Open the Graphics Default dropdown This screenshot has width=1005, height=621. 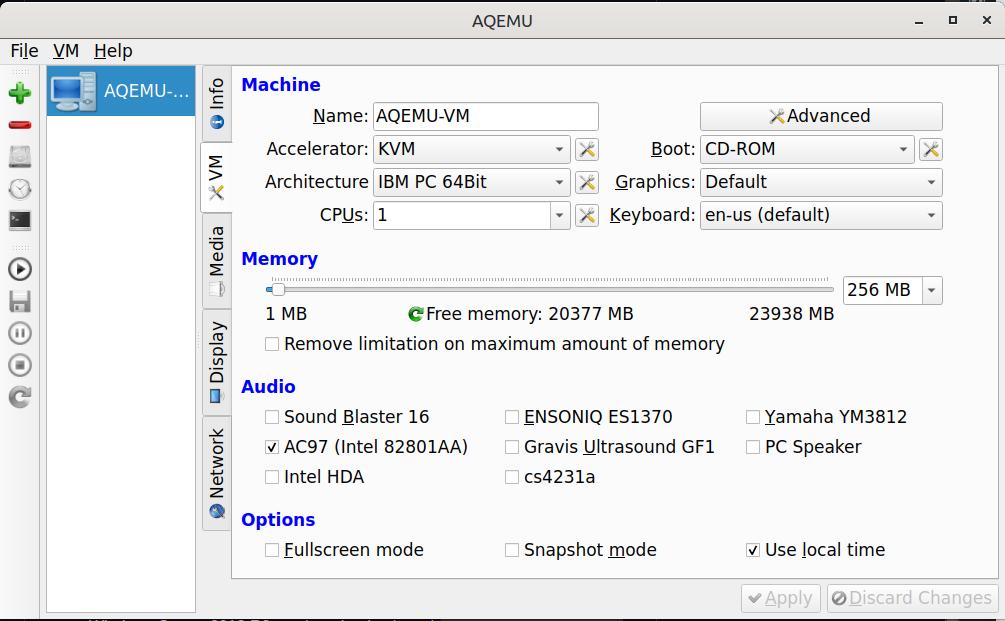821,183
